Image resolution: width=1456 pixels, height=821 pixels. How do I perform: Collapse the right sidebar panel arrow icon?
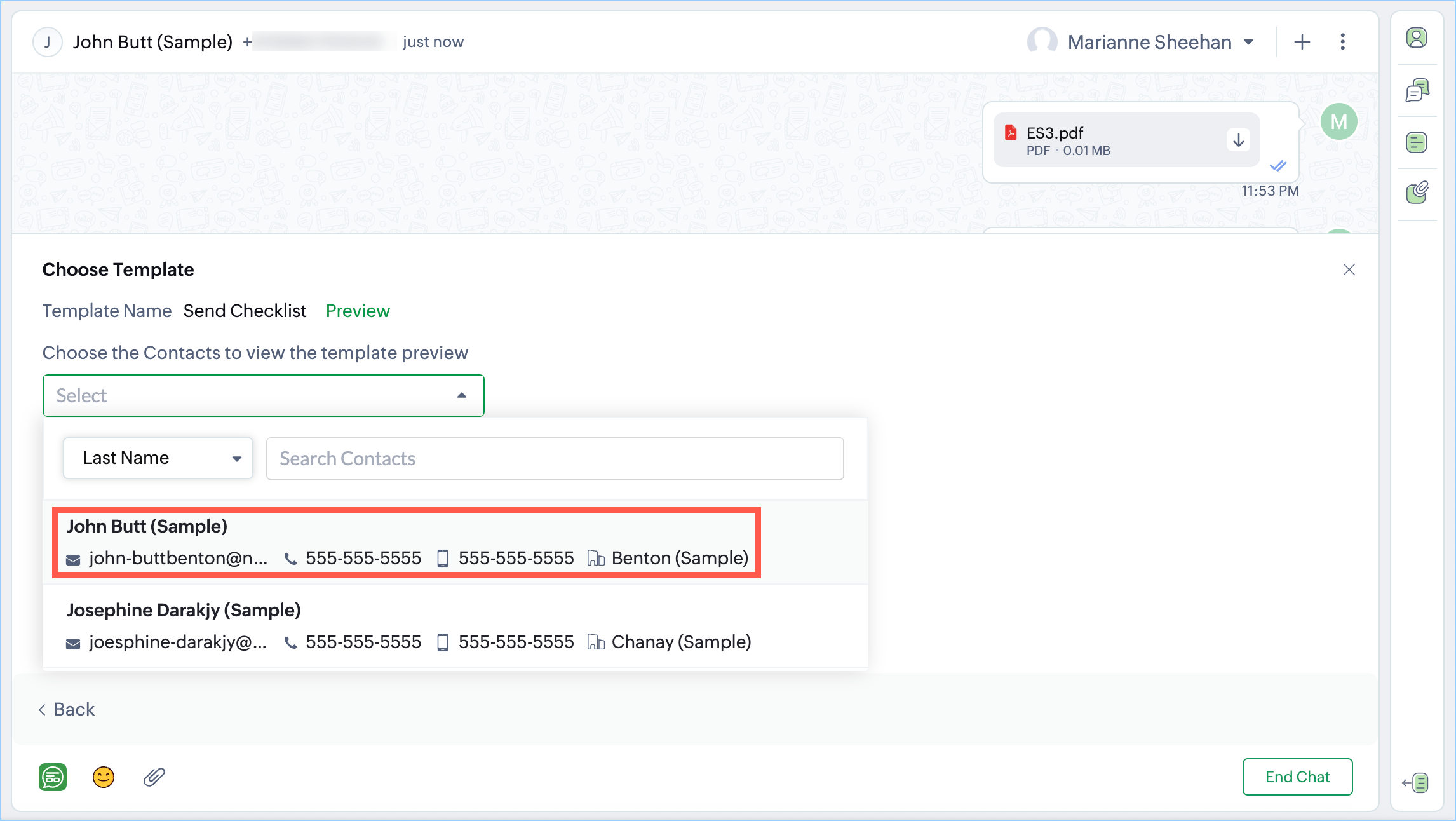pyautogui.click(x=1415, y=783)
